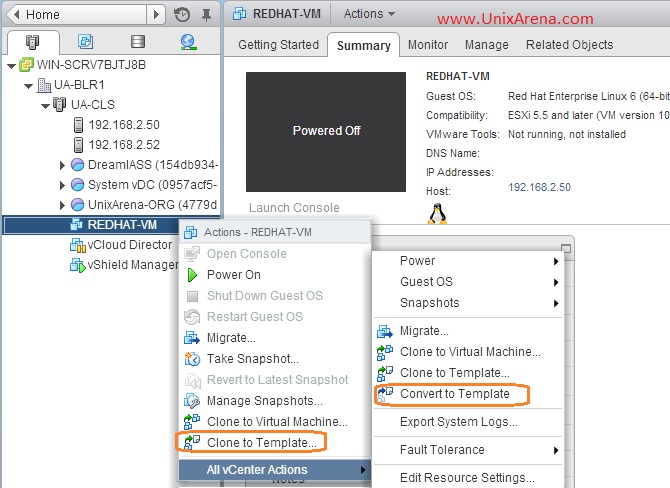Collapse the UA-CLS cluster node
The height and width of the screenshot is (488, 670).
click(45, 106)
